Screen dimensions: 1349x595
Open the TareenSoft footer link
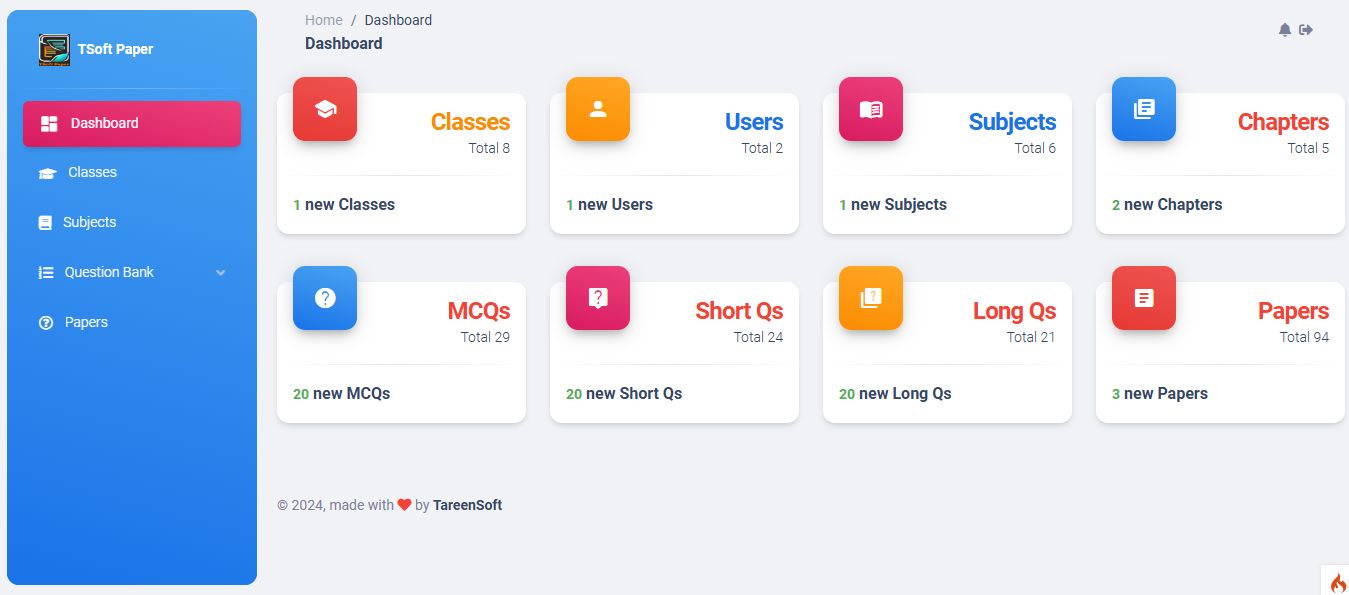click(x=467, y=505)
